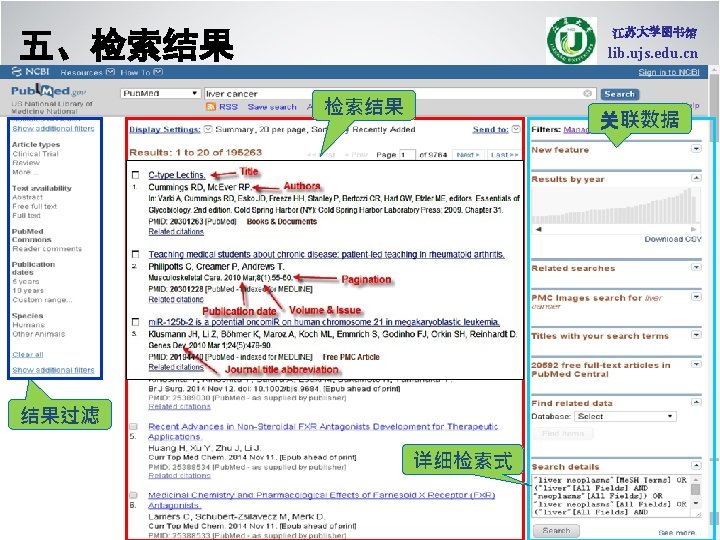Open the How To menu
The image size is (720, 540).
(x=141, y=72)
